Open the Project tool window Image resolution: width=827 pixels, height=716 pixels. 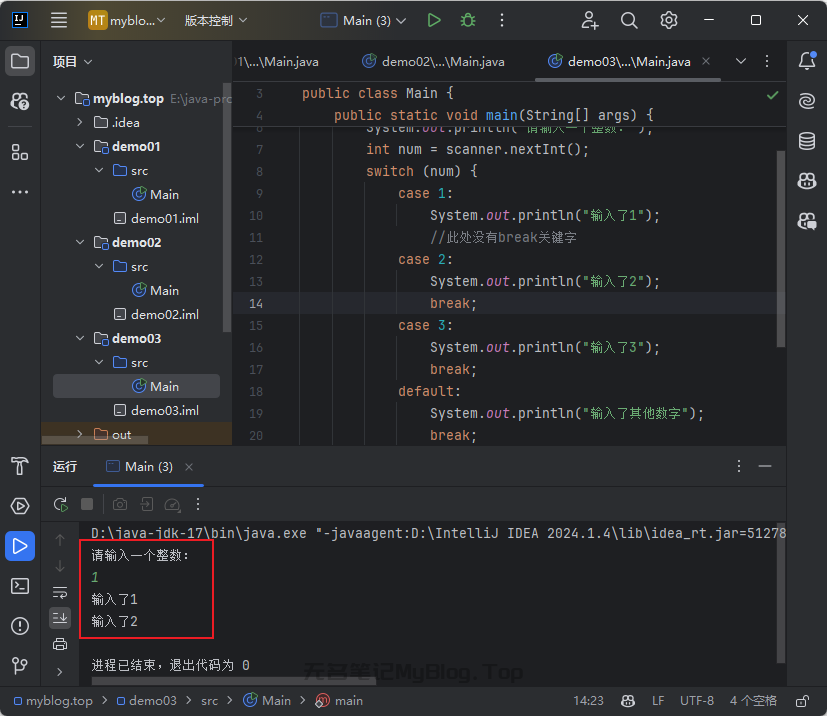[x=20, y=61]
